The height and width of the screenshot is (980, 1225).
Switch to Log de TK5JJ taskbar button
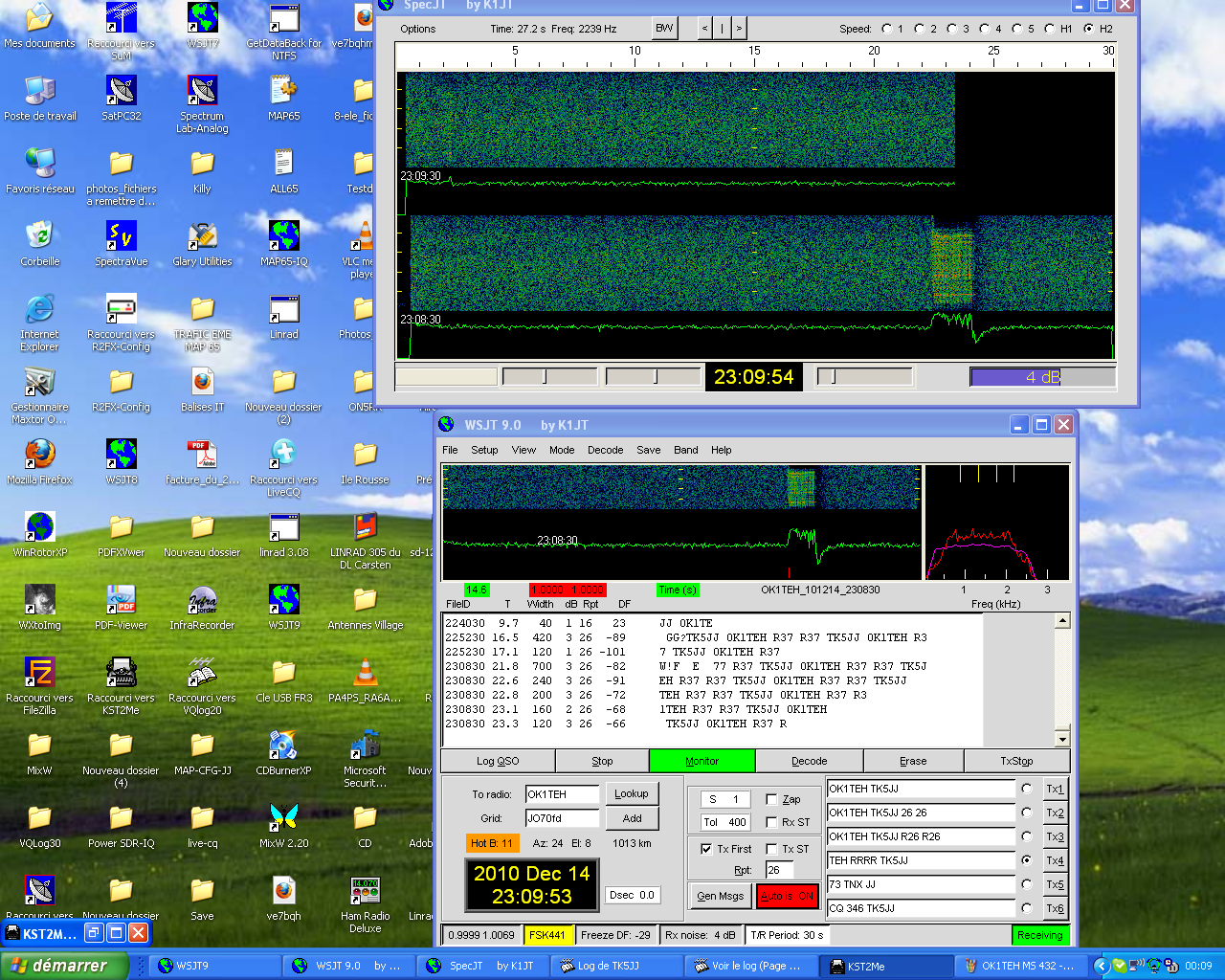click(617, 966)
